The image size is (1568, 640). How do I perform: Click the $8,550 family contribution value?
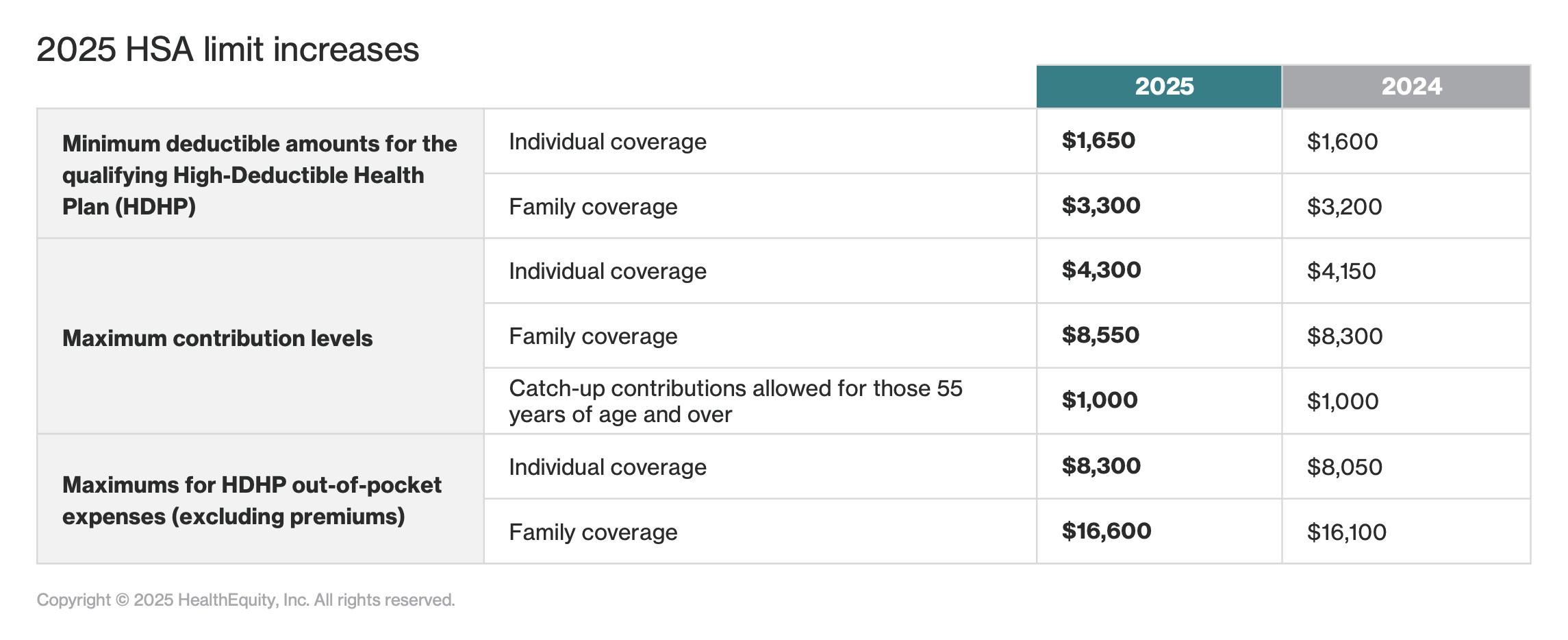[x=1100, y=335]
